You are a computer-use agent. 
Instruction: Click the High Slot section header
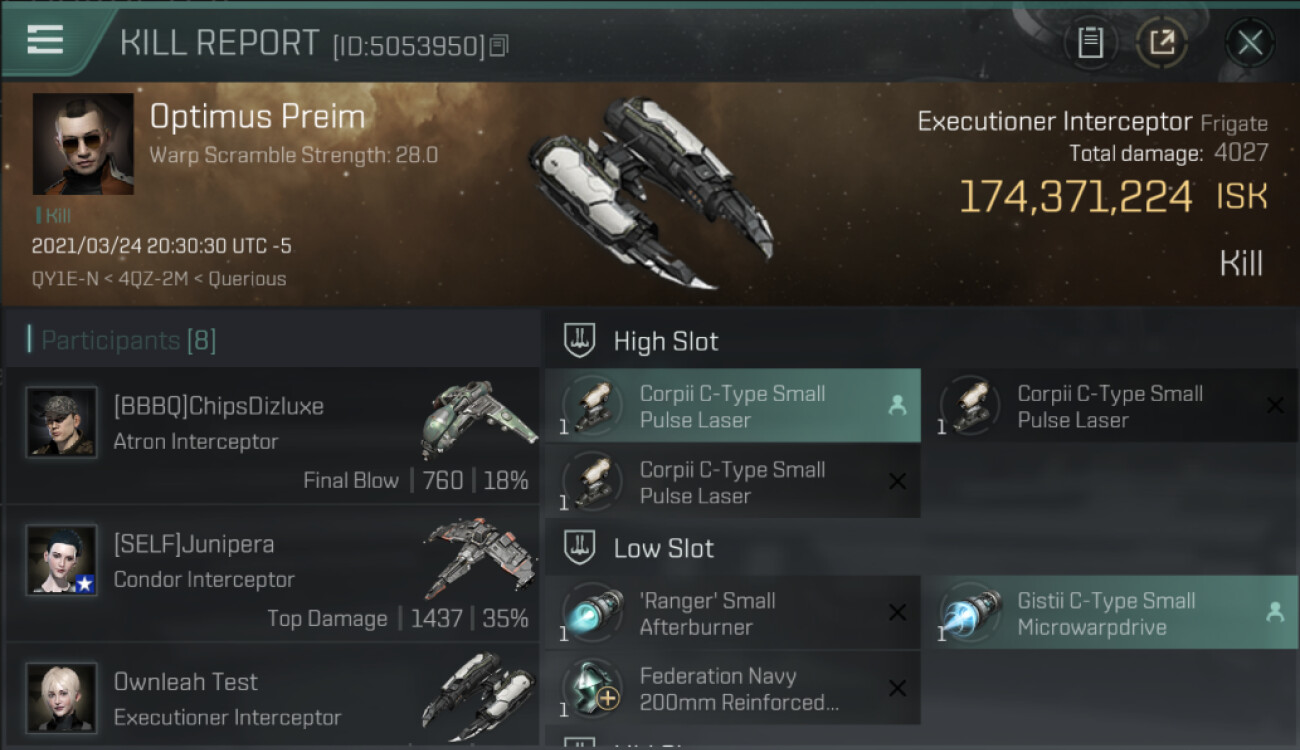point(665,341)
